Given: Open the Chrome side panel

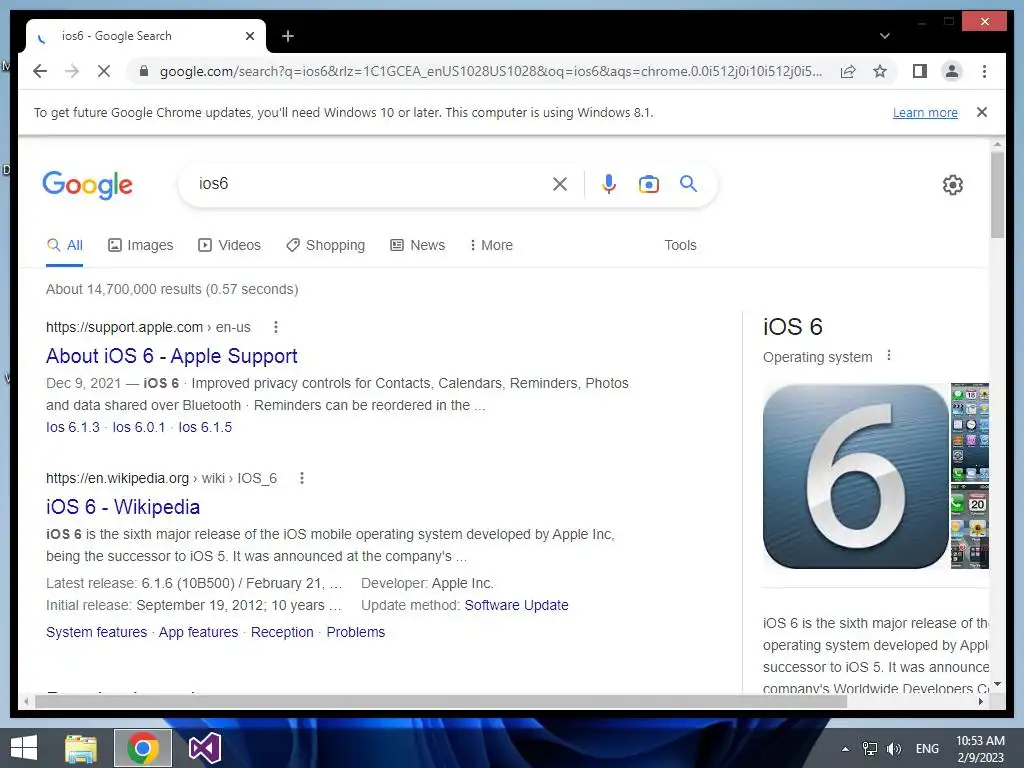Looking at the screenshot, I should click(920, 71).
